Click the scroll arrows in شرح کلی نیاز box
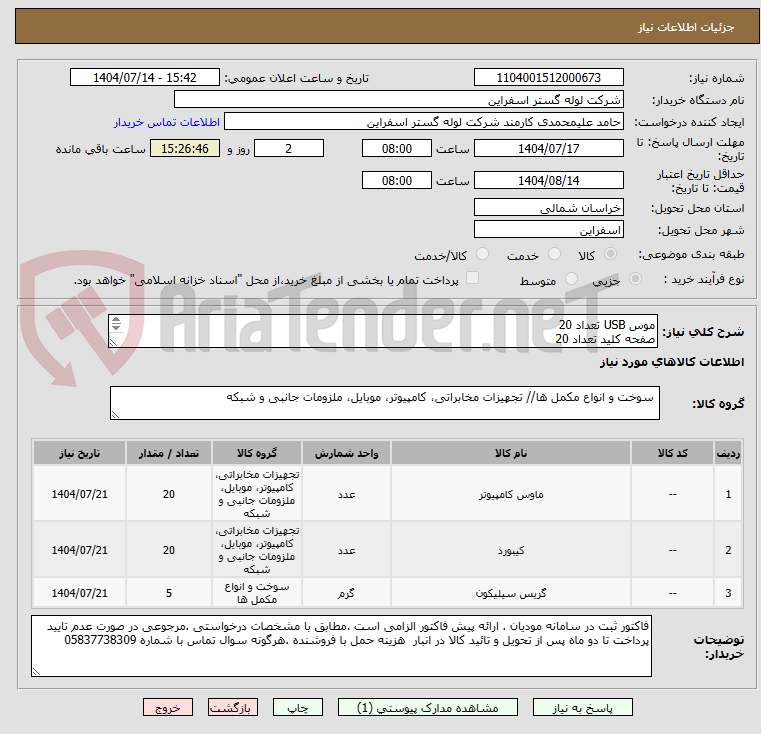This screenshot has height=734, width=761. coord(116,323)
